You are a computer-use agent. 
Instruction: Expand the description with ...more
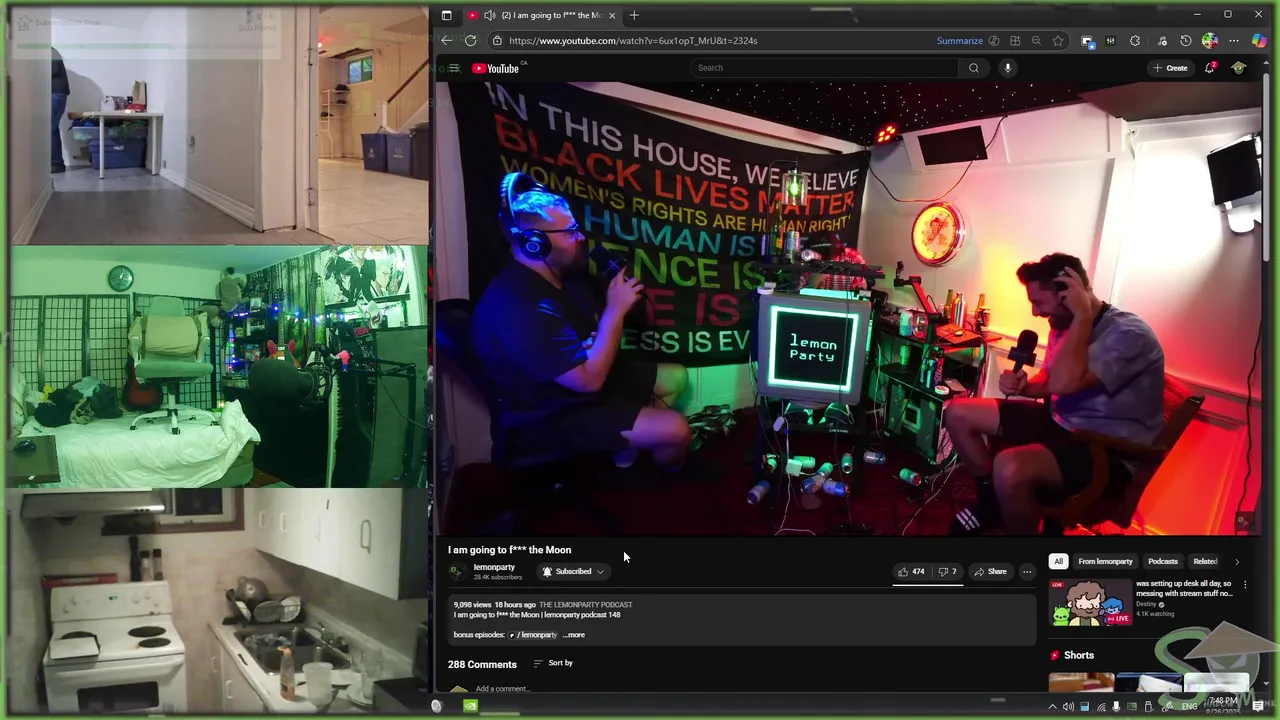tap(574, 635)
